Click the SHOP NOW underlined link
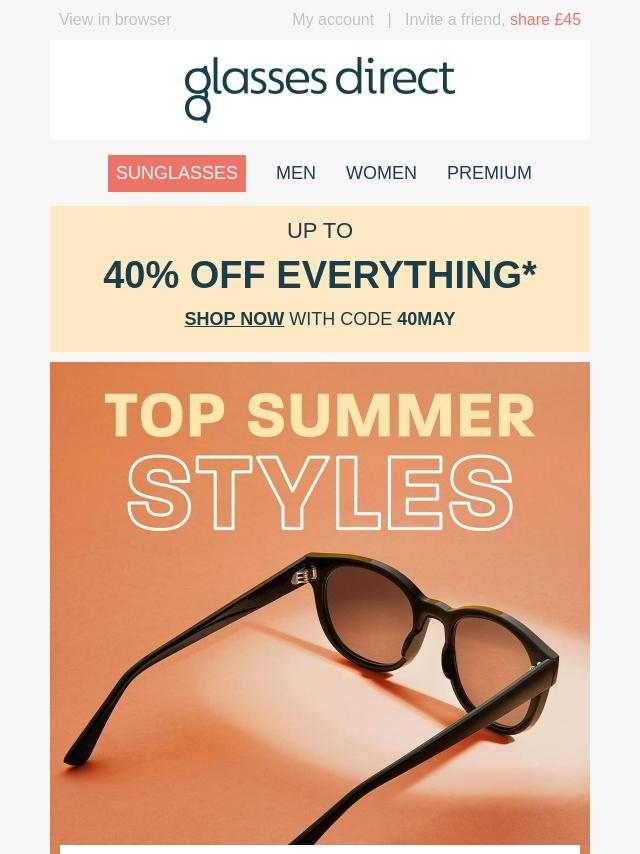The height and width of the screenshot is (854, 640). 234,319
